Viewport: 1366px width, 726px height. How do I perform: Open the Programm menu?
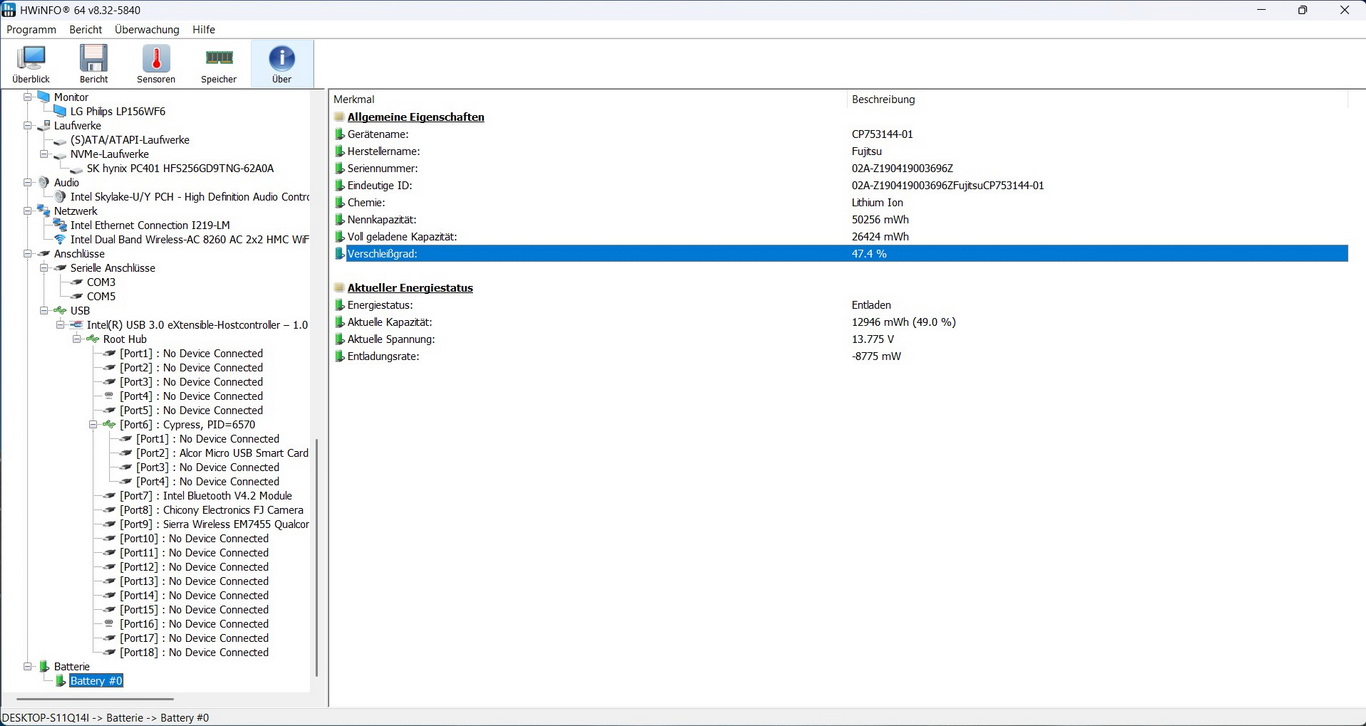coord(31,30)
